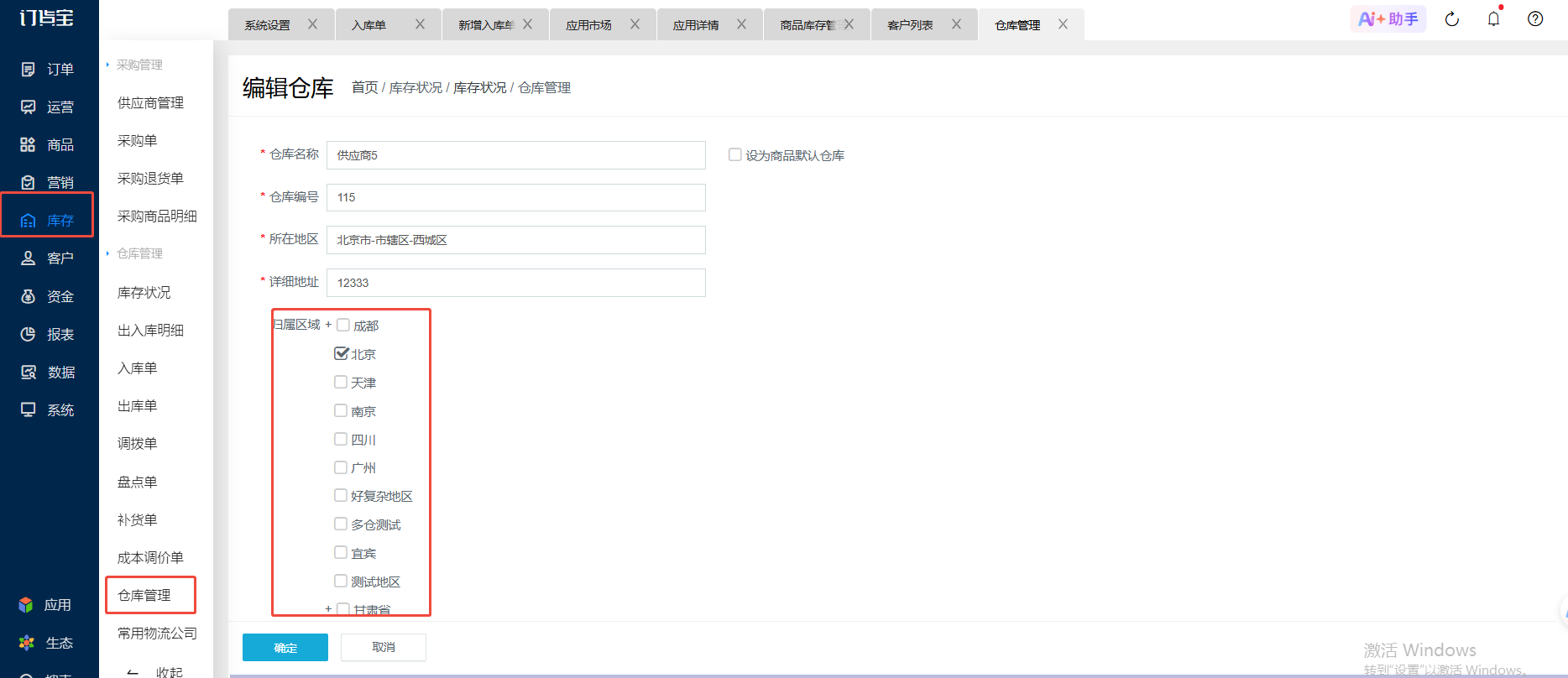
Task: Collapse the 成都 tree node expander
Action: 328,325
